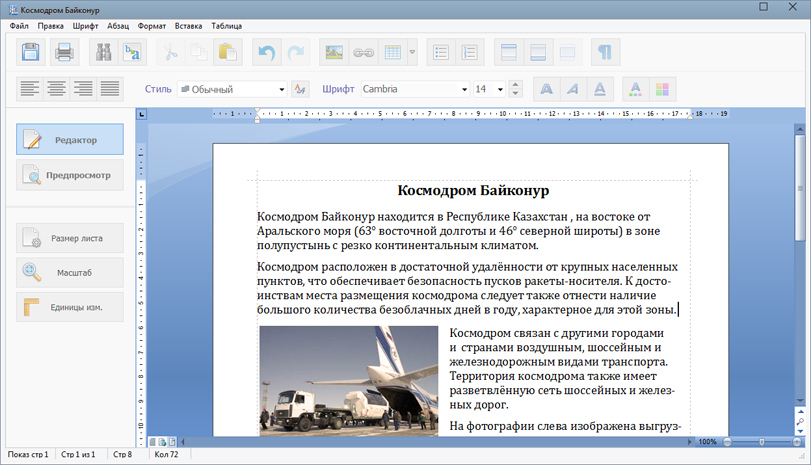811x465 pixels.
Task: Open the page footer editing icon
Action: [x=538, y=52]
